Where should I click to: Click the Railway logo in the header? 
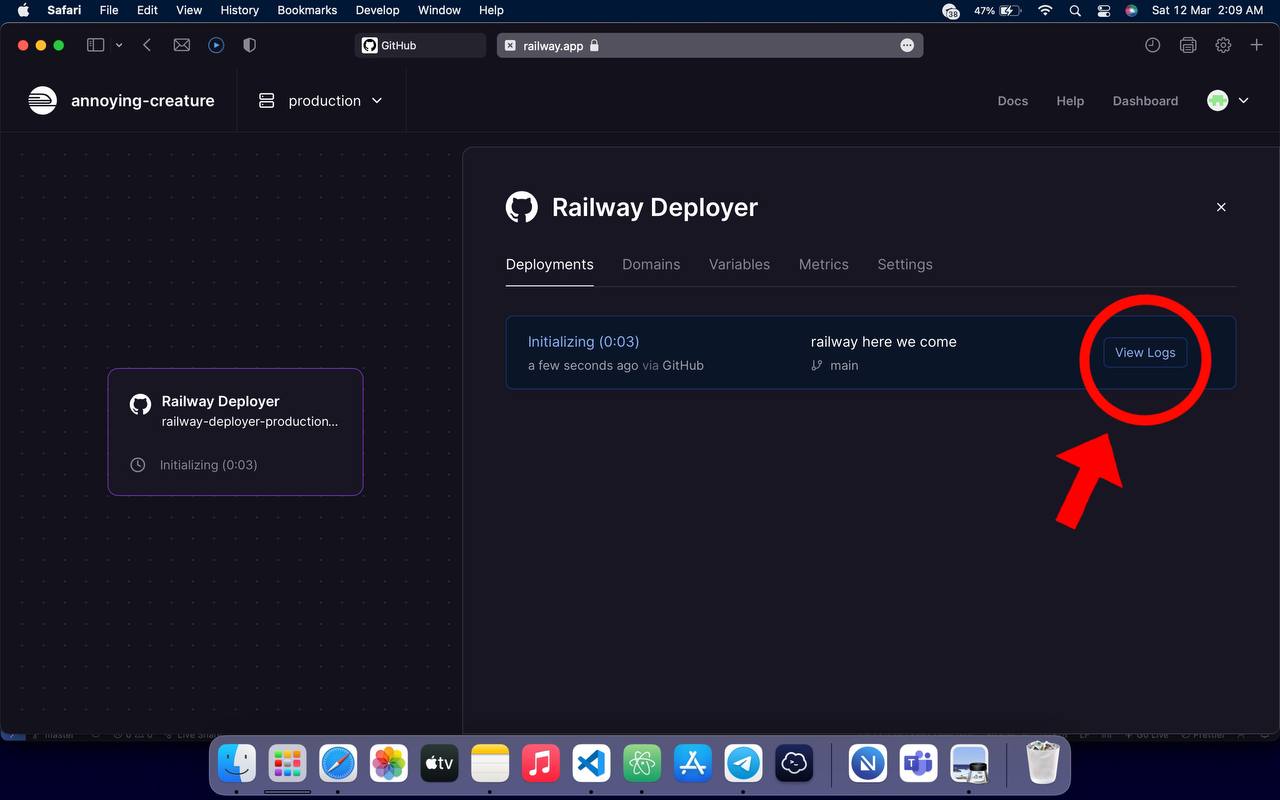tap(42, 101)
